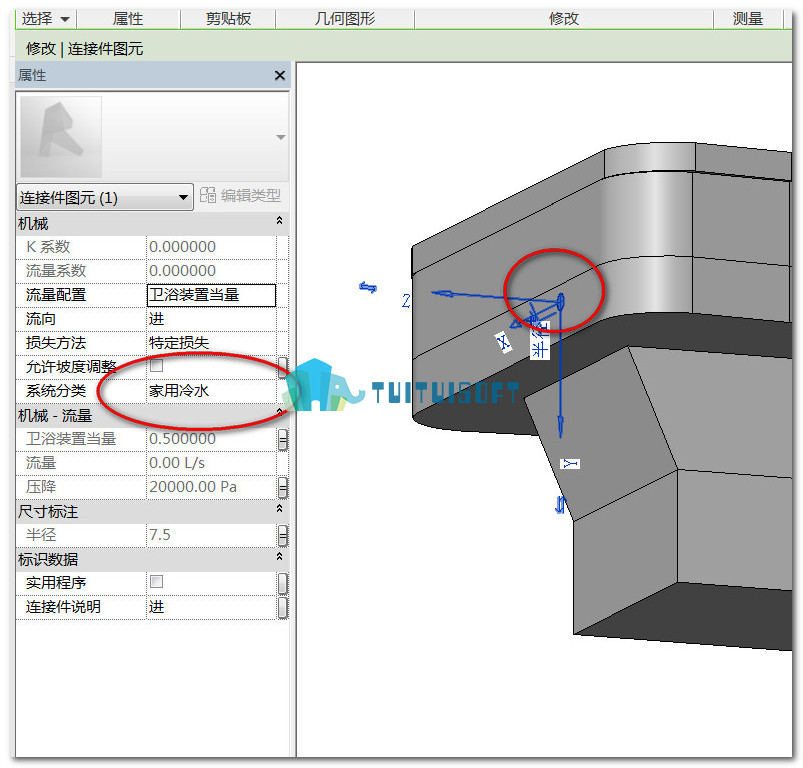Viewport: 803px width, 768px height.
Task: Click the Z axis label in the view
Action: [x=406, y=301]
